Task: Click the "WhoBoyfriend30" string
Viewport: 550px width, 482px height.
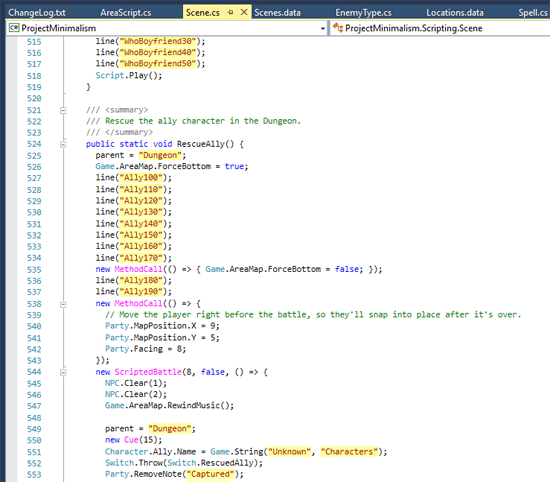Action: point(158,41)
